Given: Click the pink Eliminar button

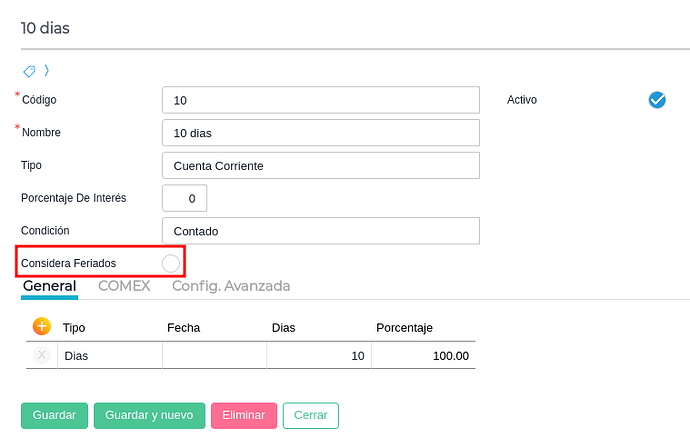Looking at the screenshot, I should (x=243, y=415).
